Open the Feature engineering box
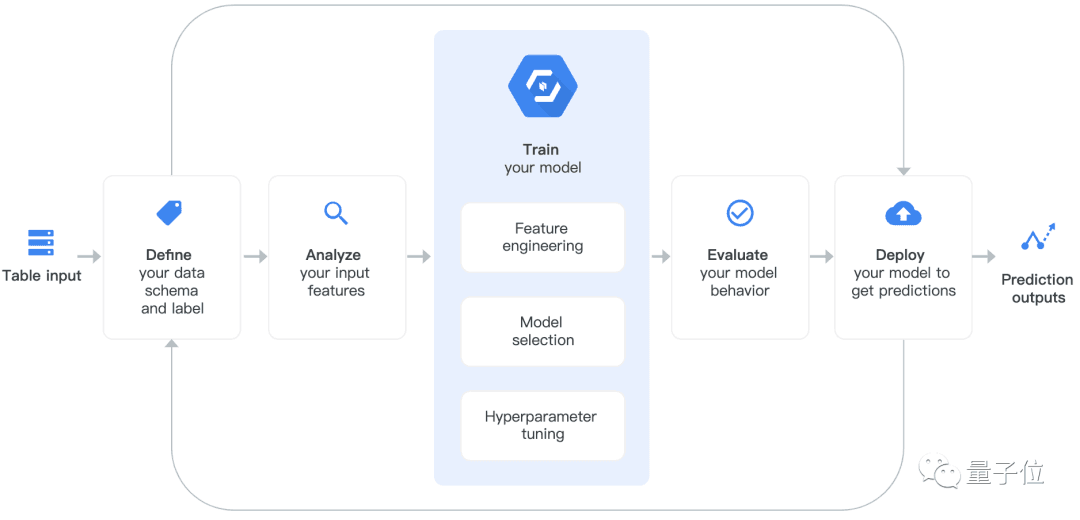The height and width of the screenshot is (520, 1080). click(543, 237)
